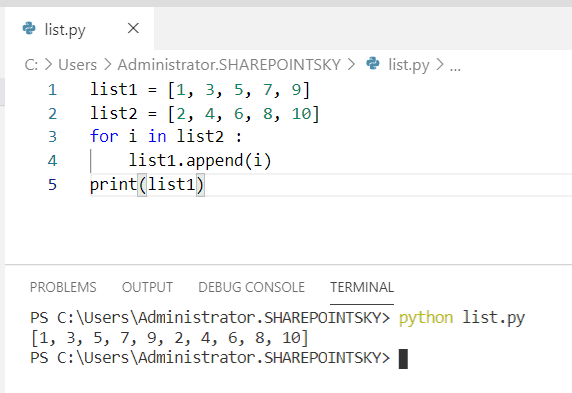This screenshot has height=393, width=572.
Task: Click line number 3 in gutter
Action: point(53,137)
